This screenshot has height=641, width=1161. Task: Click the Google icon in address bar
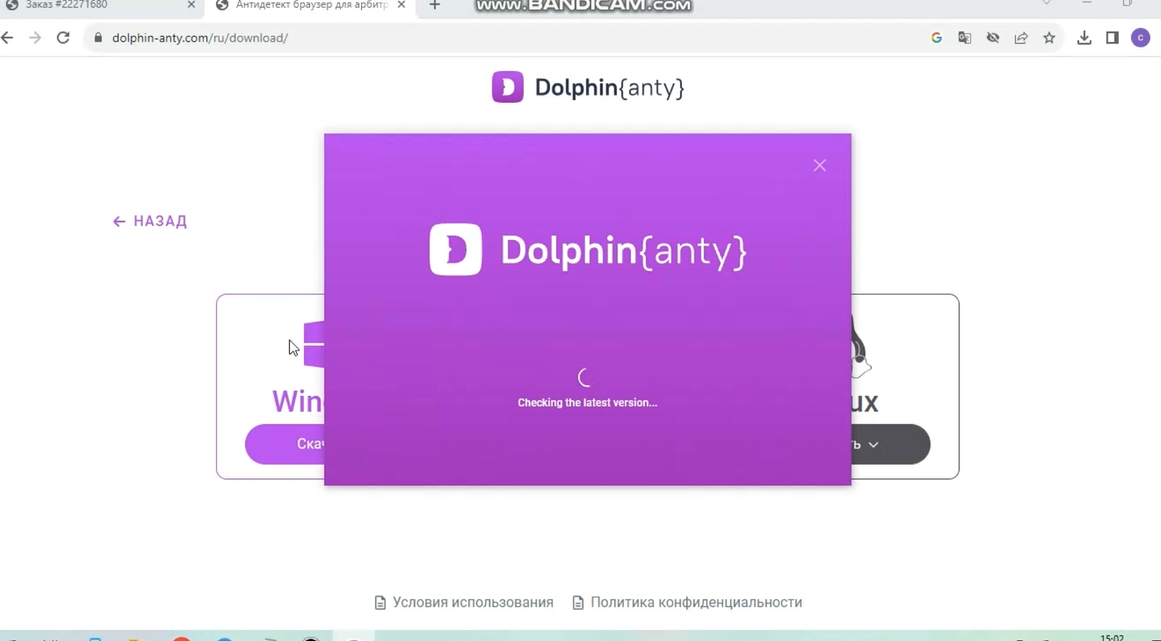(937, 38)
